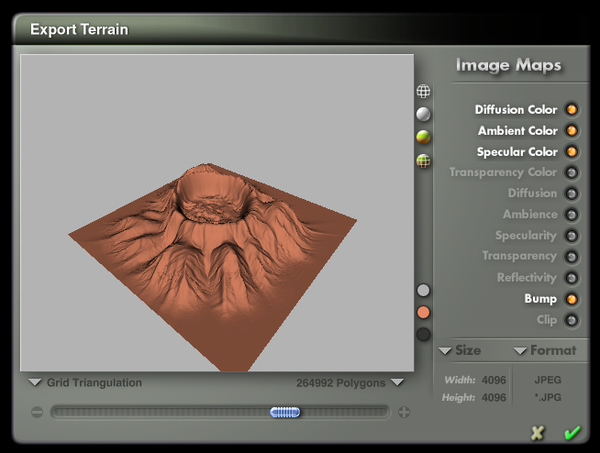Toggle the Specular Color image map
Image resolution: width=600 pixels, height=453 pixels.
pos(572,152)
